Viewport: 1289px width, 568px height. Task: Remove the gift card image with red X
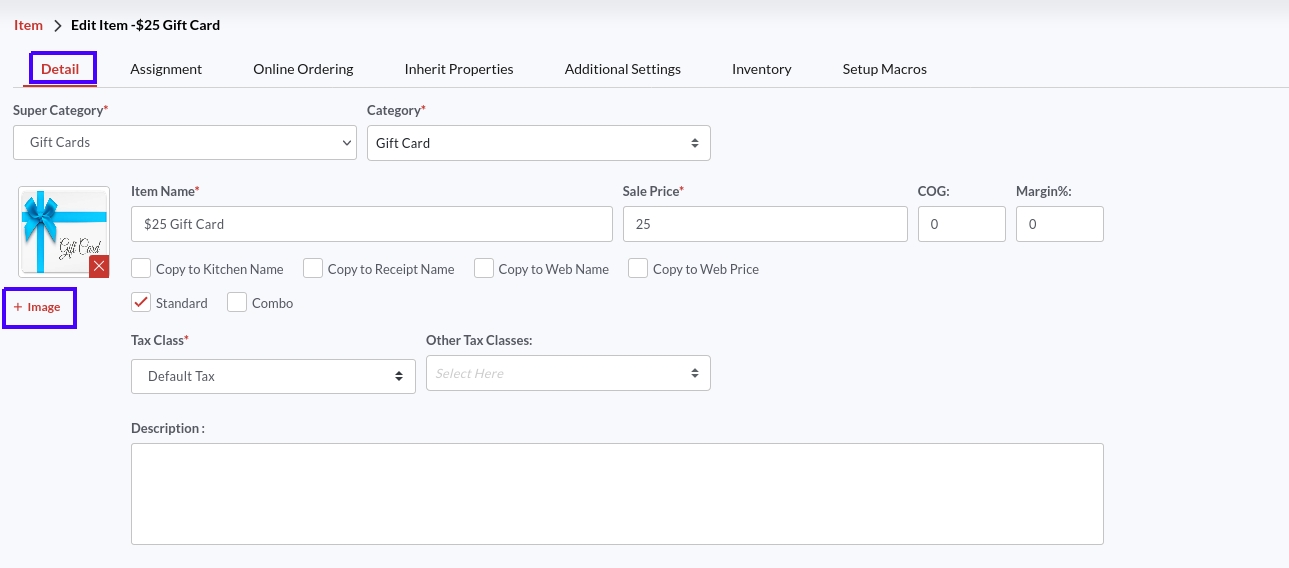(x=99, y=266)
